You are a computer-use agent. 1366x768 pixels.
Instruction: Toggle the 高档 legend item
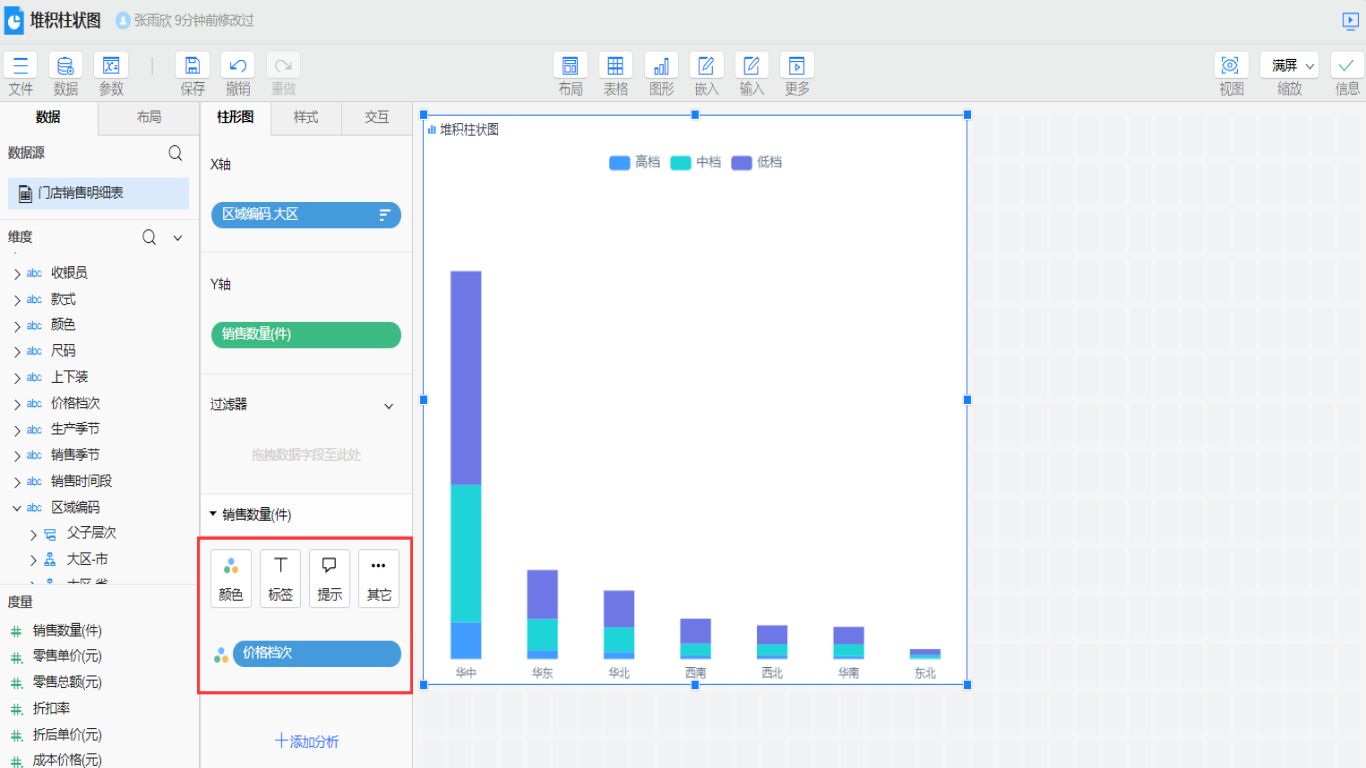[635, 162]
